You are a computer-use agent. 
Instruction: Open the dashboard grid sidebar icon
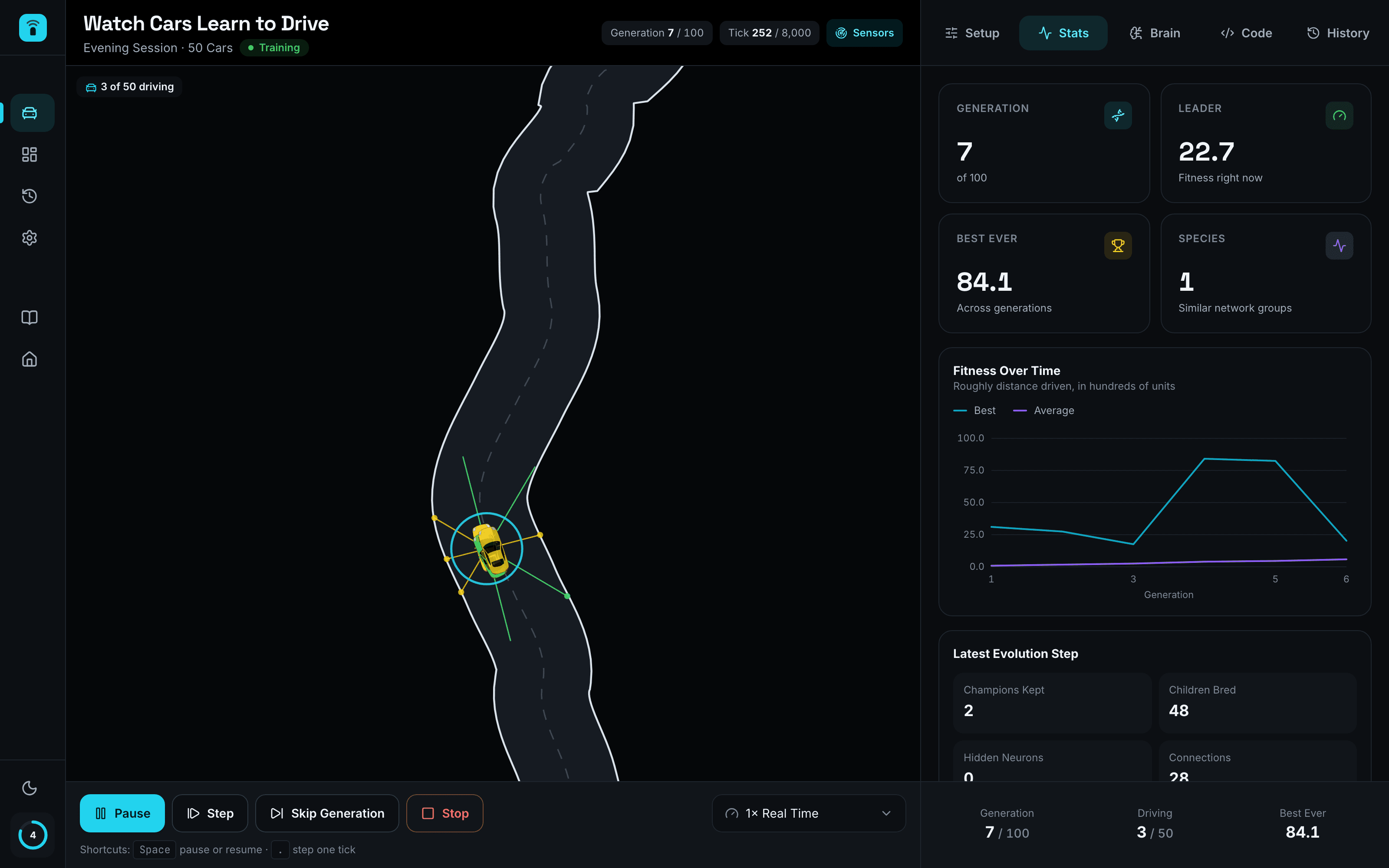[30, 155]
